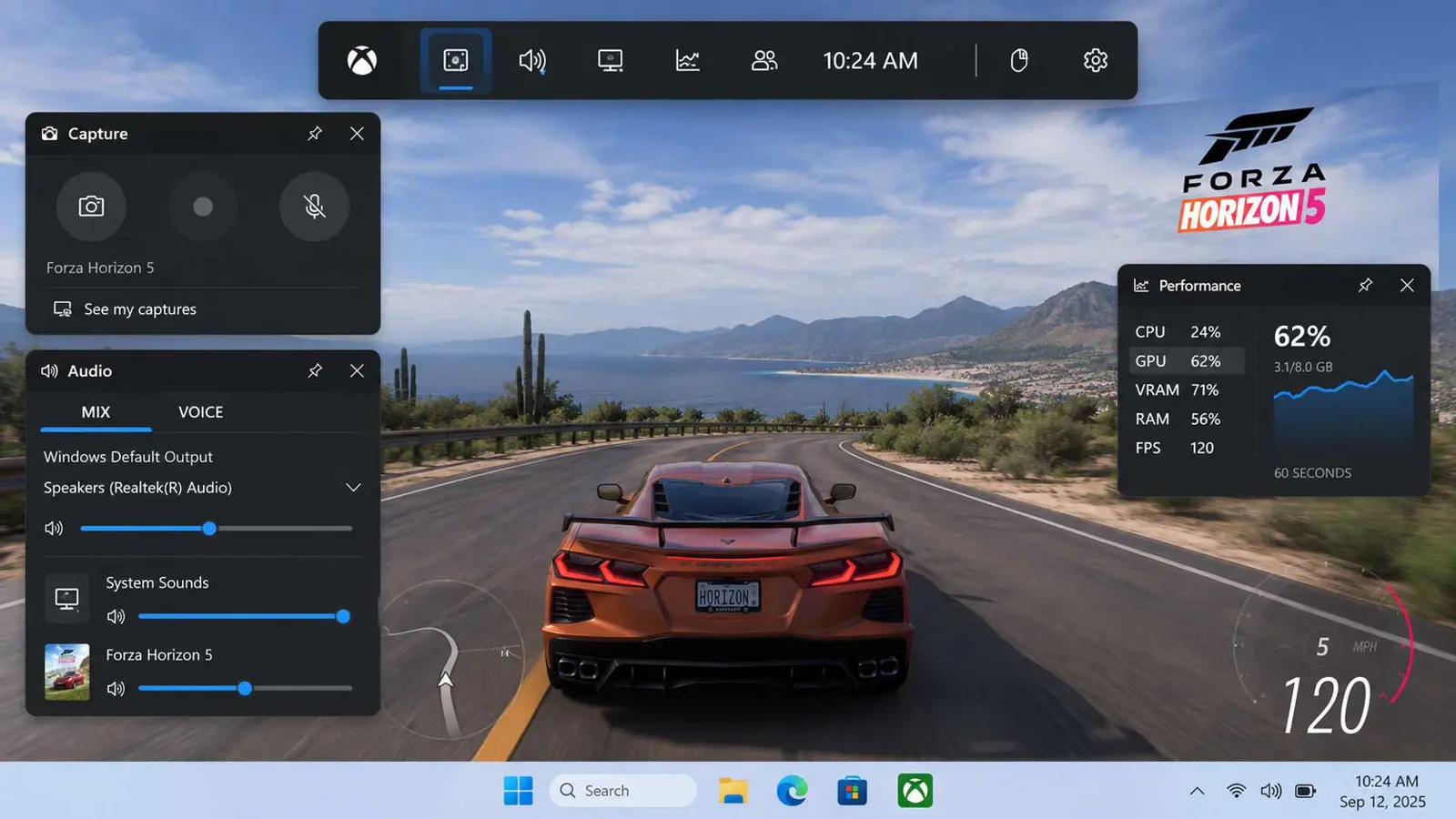Viewport: 1456px width, 819px height.
Task: Toggle the Capture widget in Game Bar
Action: [456, 61]
